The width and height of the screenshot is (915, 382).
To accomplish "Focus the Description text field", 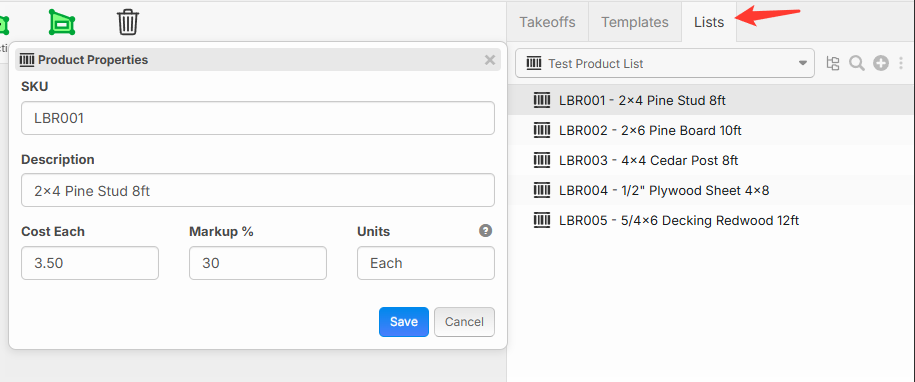I will coord(258,190).
